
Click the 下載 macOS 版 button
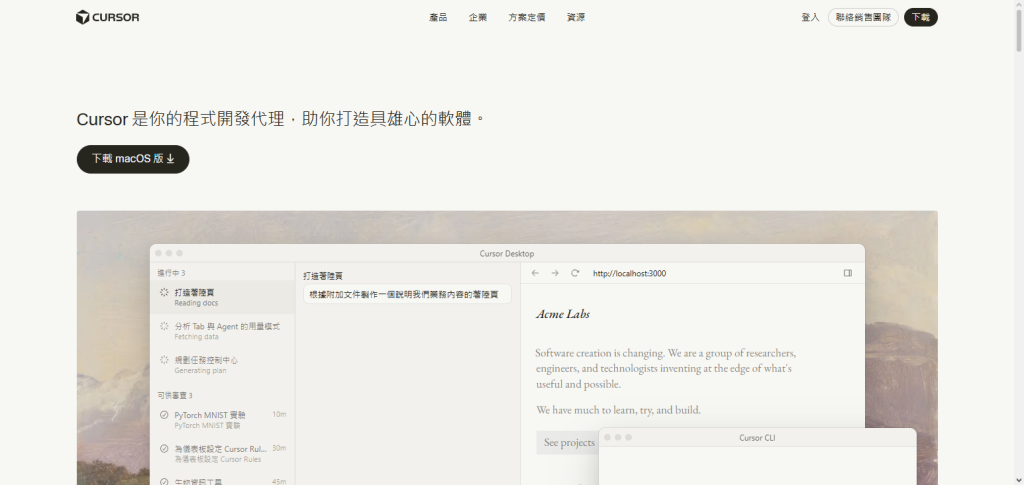tap(133, 159)
